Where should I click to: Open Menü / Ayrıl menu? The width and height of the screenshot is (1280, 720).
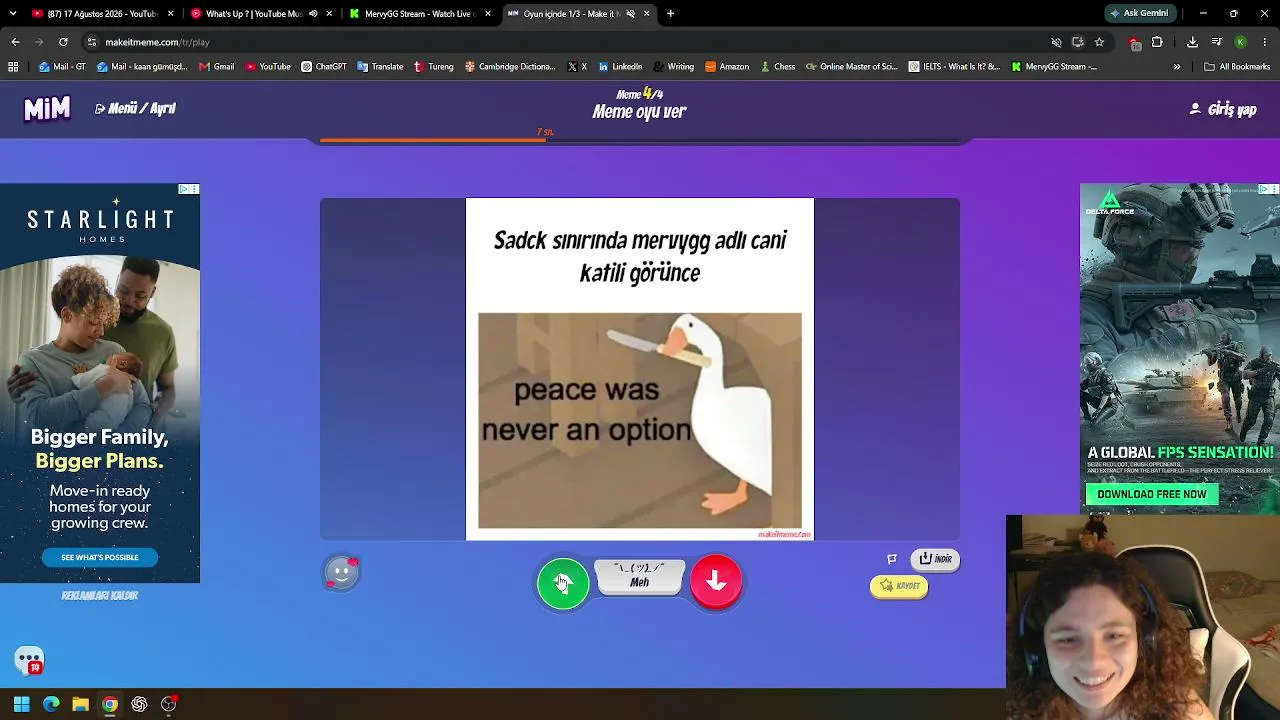(x=135, y=109)
